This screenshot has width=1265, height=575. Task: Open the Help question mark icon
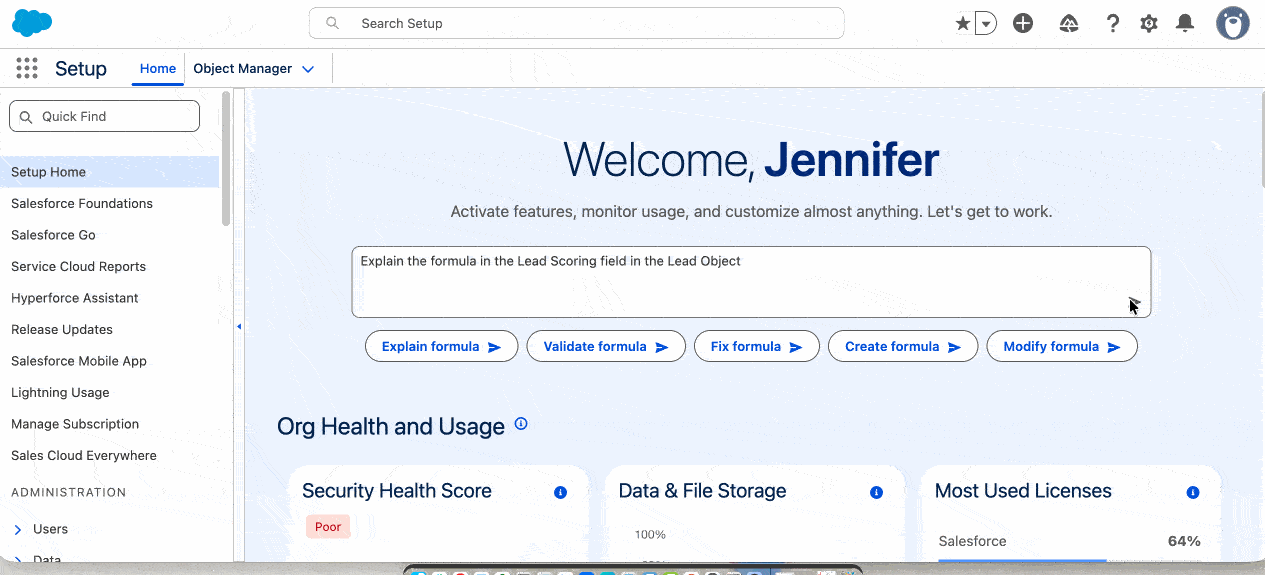tap(1112, 23)
